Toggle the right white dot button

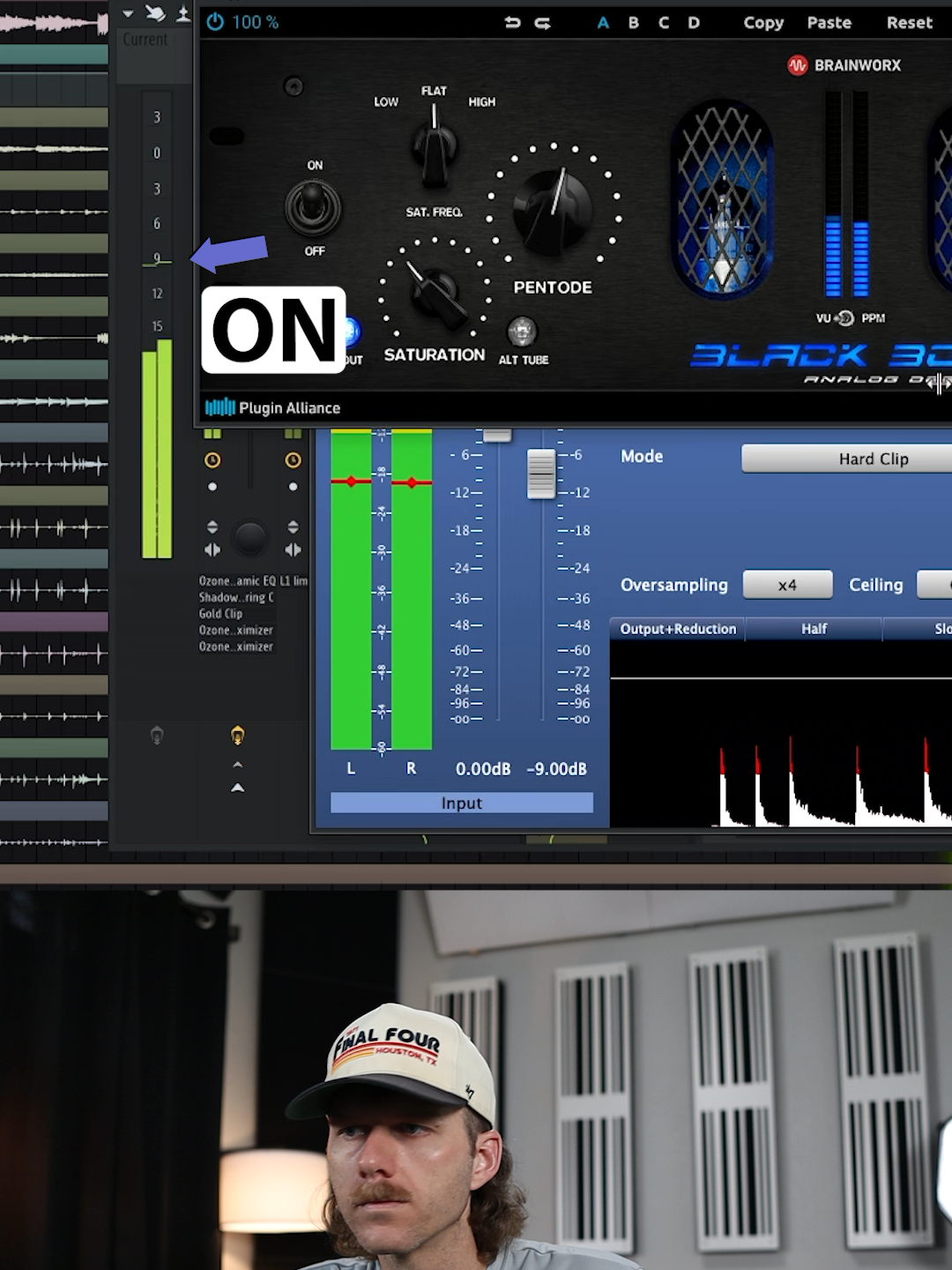tap(293, 487)
